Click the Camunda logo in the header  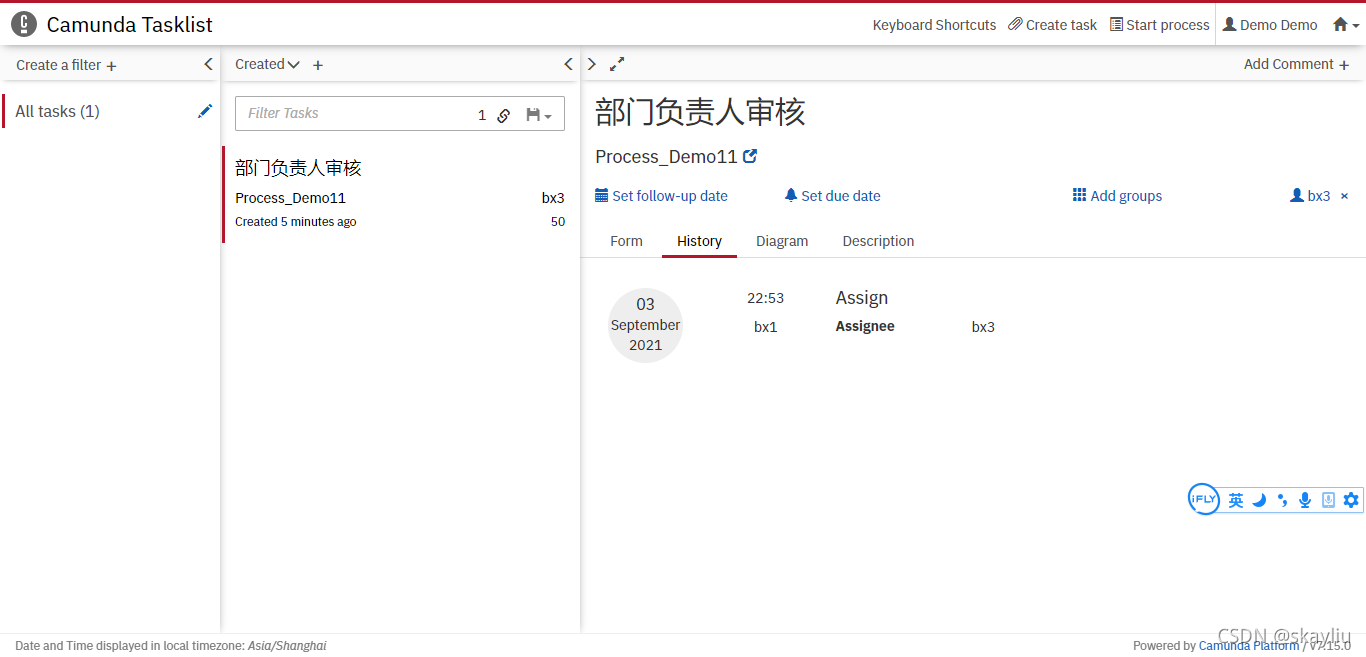point(23,24)
